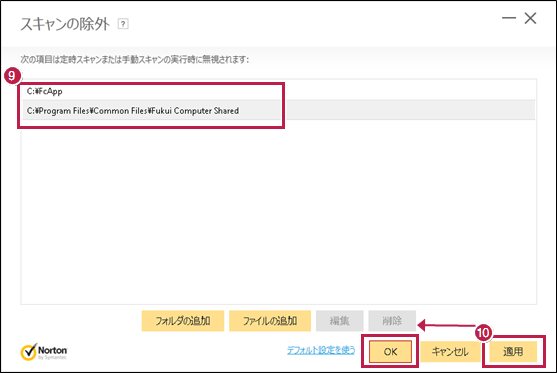Screen dimensions: 557x373
Task: Open the help question mark icon
Action: pos(123,24)
